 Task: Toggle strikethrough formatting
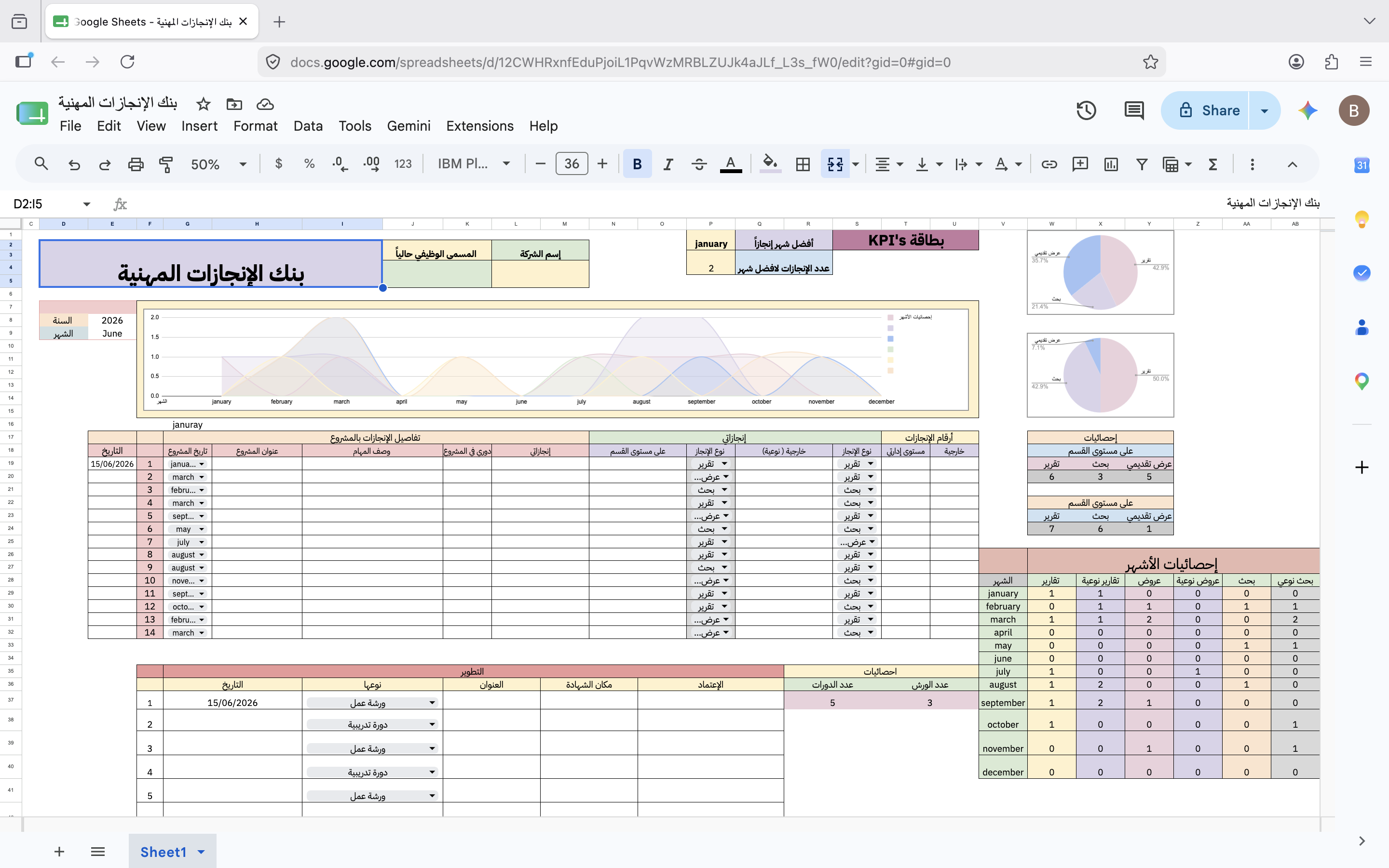click(699, 164)
